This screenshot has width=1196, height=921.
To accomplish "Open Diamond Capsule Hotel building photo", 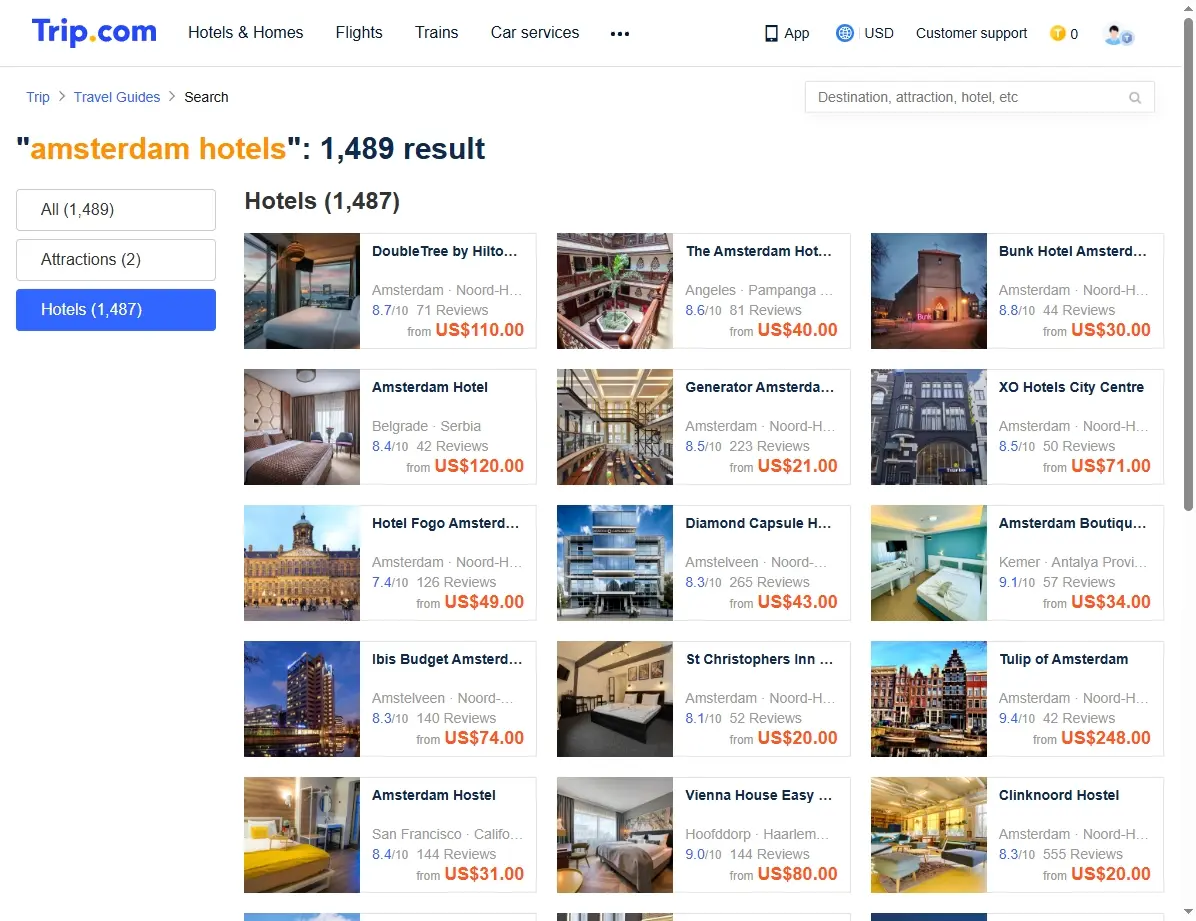I will pyautogui.click(x=615, y=562).
